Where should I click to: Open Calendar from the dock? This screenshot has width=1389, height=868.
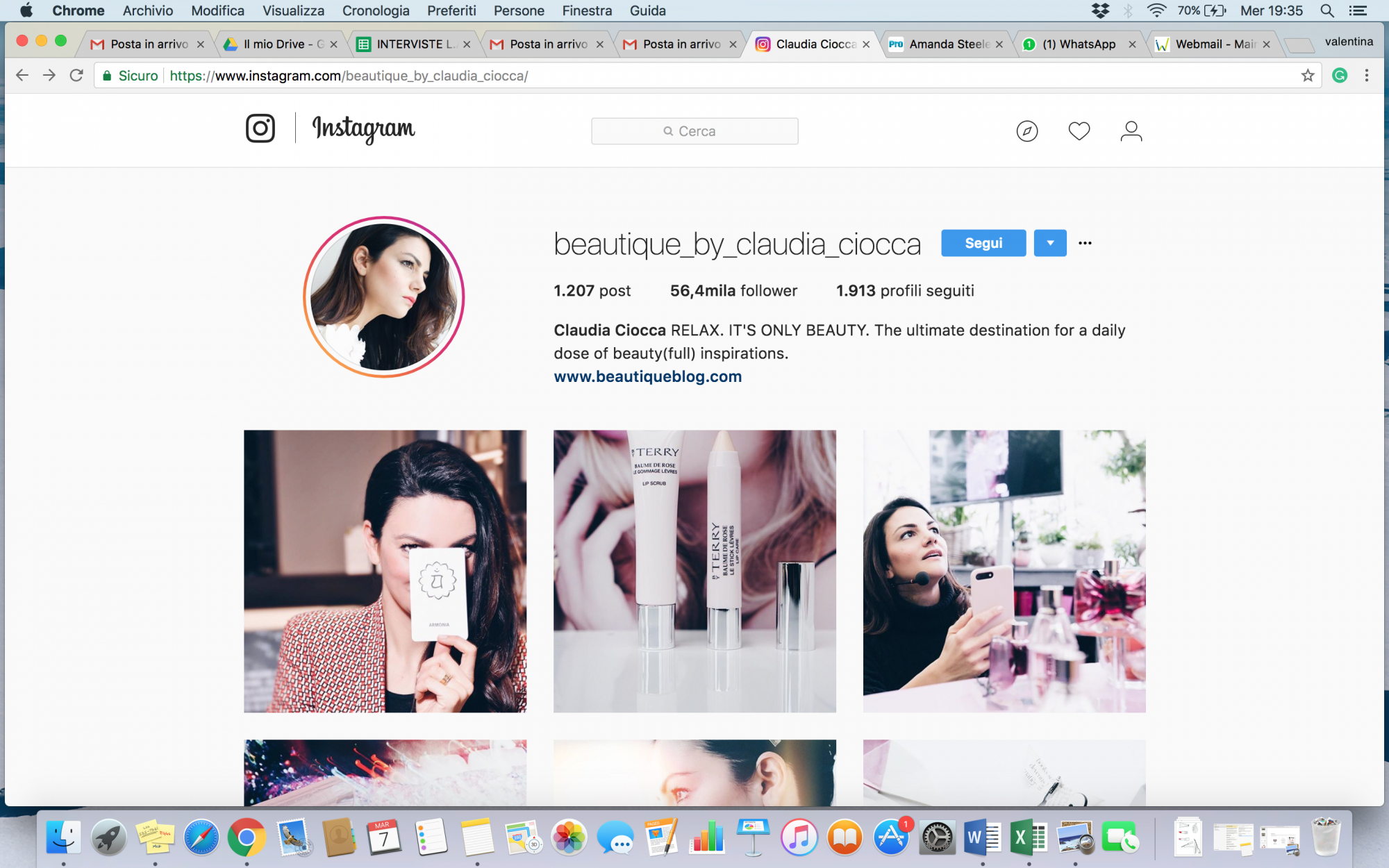point(383,837)
